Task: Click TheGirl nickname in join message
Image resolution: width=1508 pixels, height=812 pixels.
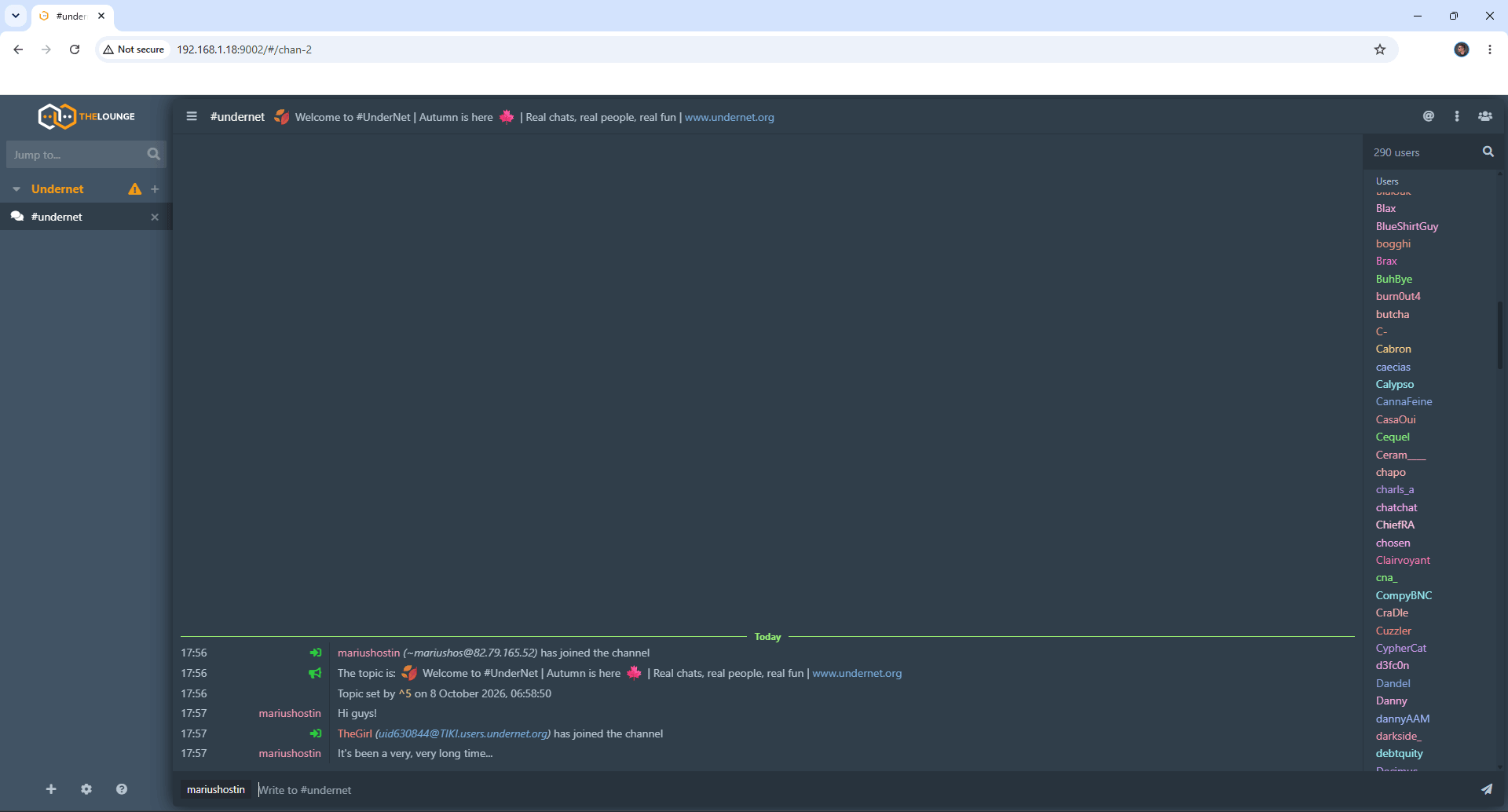Action: (x=355, y=733)
